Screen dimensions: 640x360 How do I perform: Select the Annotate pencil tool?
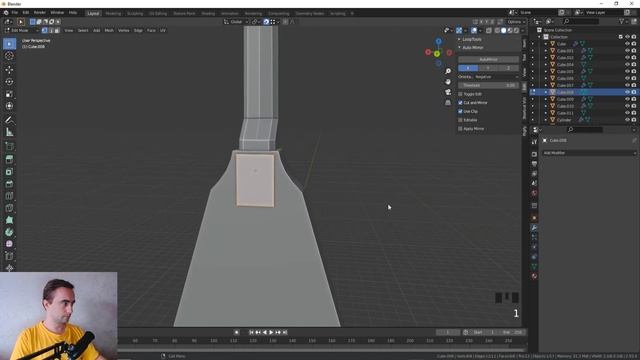pos(9,120)
